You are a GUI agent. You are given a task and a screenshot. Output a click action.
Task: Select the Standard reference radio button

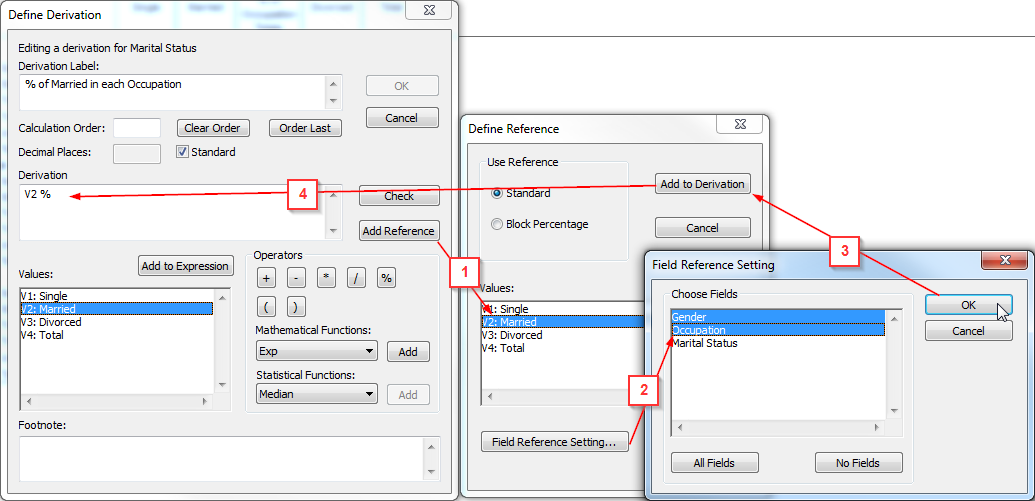(497, 193)
